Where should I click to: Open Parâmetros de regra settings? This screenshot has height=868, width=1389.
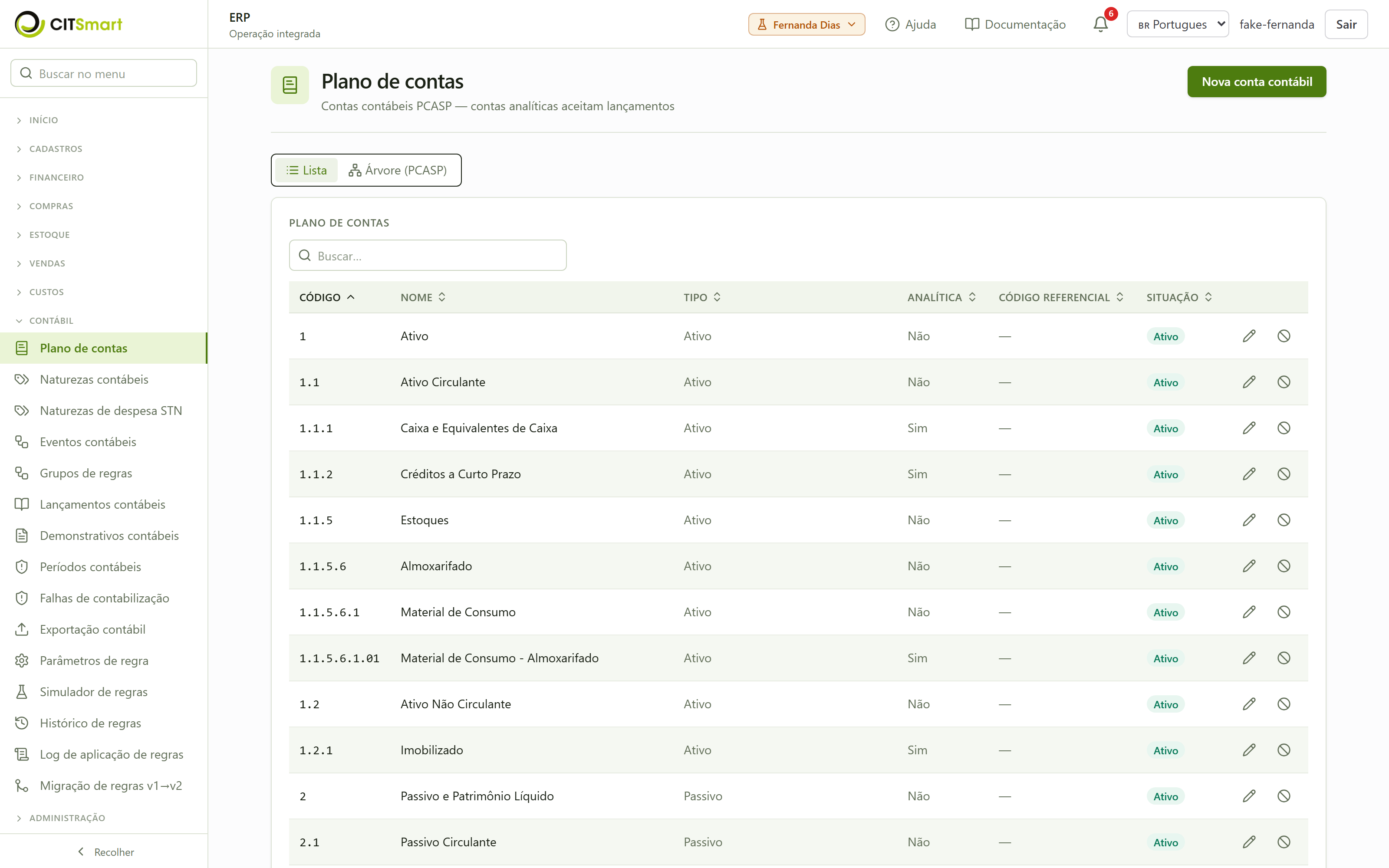(104, 661)
